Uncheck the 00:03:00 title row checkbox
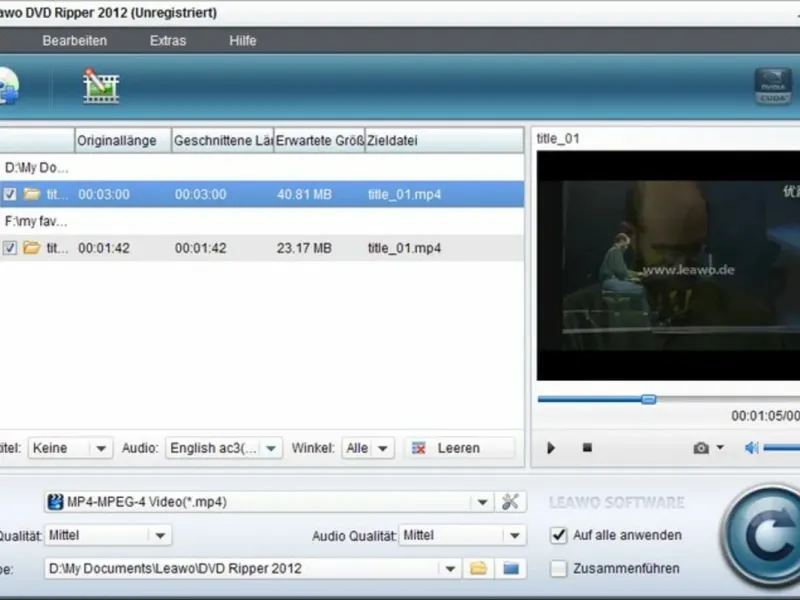This screenshot has width=800, height=600. click(10, 194)
